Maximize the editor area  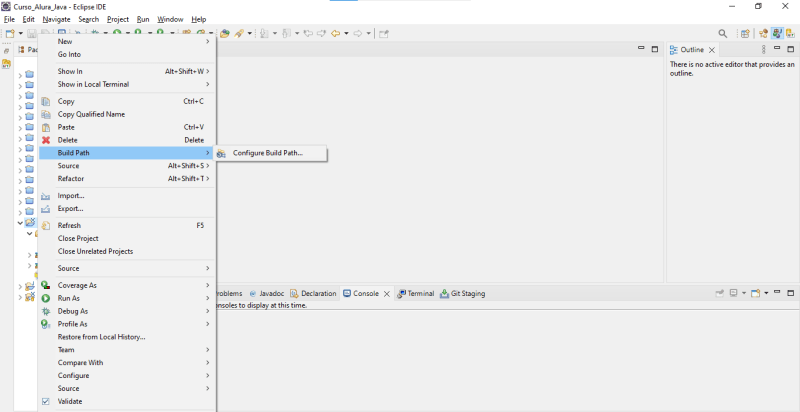(655, 49)
